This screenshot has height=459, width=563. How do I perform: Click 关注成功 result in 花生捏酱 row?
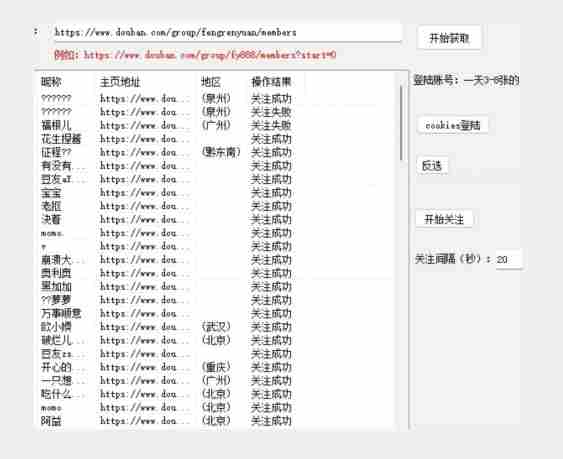[271, 139]
